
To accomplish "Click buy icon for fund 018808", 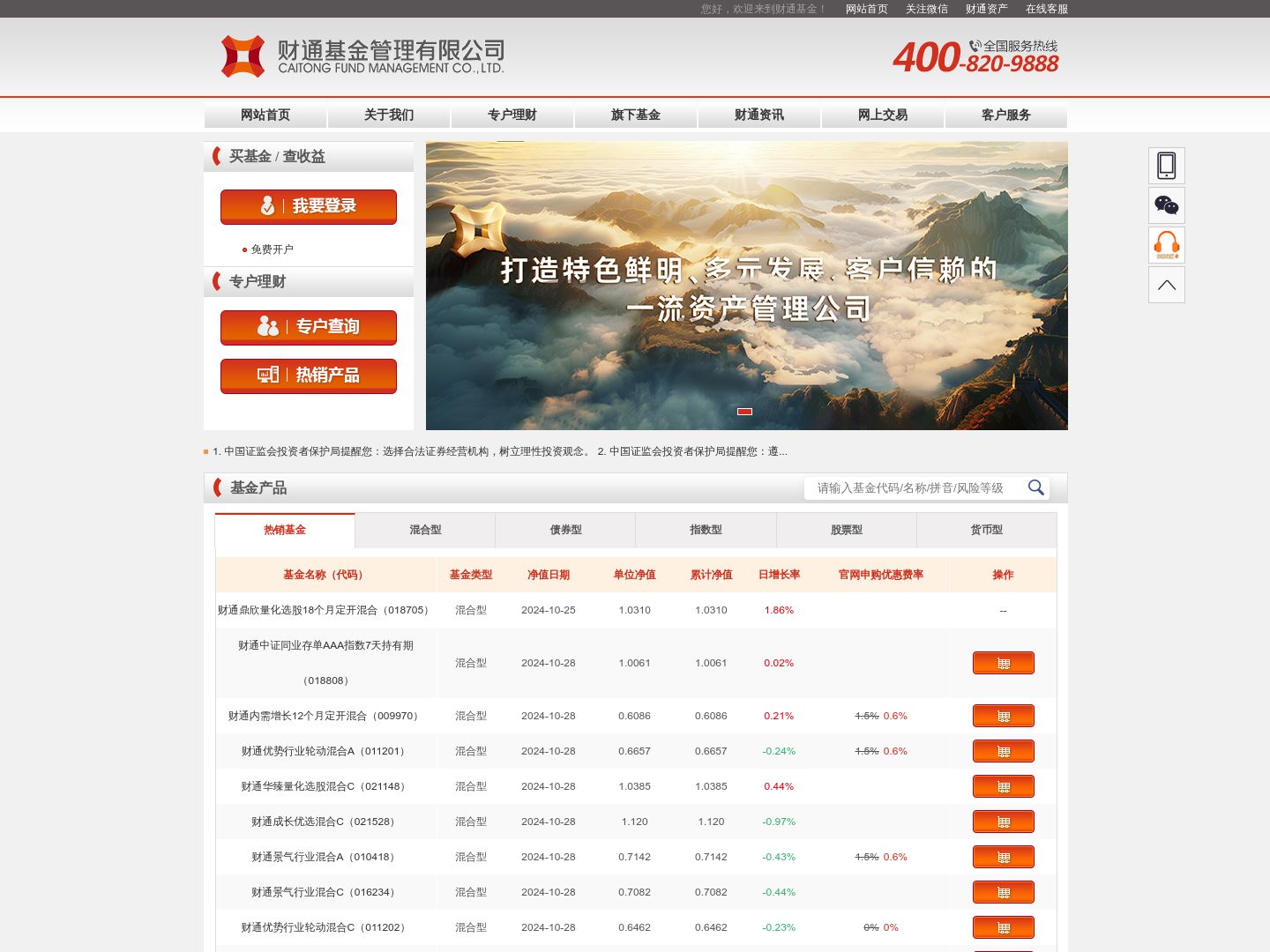I will 1004,663.
